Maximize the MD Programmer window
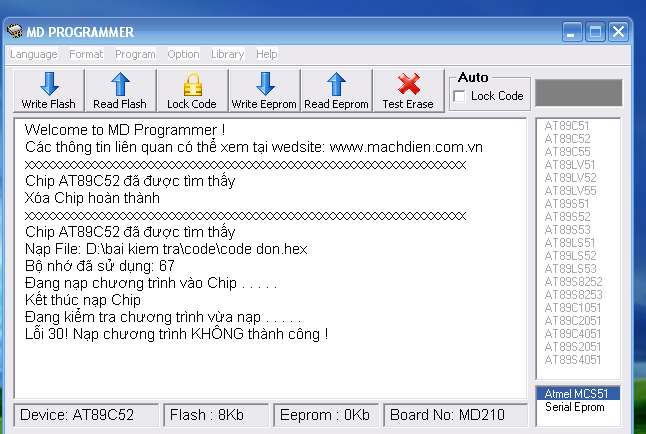646x434 pixels. coord(595,31)
